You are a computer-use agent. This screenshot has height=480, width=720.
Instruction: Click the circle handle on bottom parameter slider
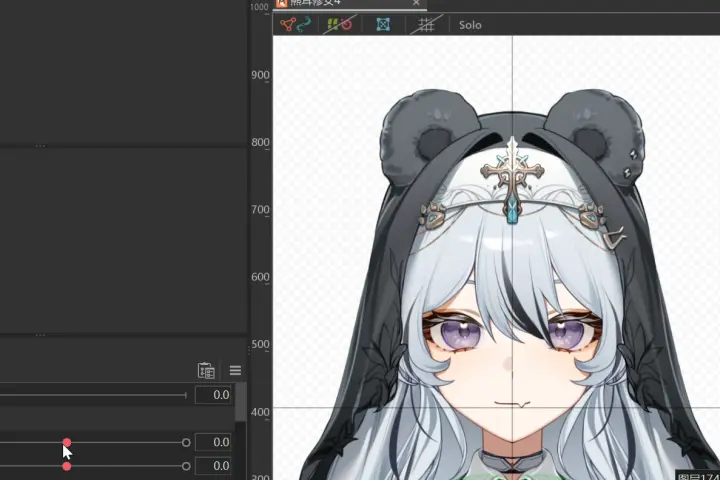(x=186, y=466)
